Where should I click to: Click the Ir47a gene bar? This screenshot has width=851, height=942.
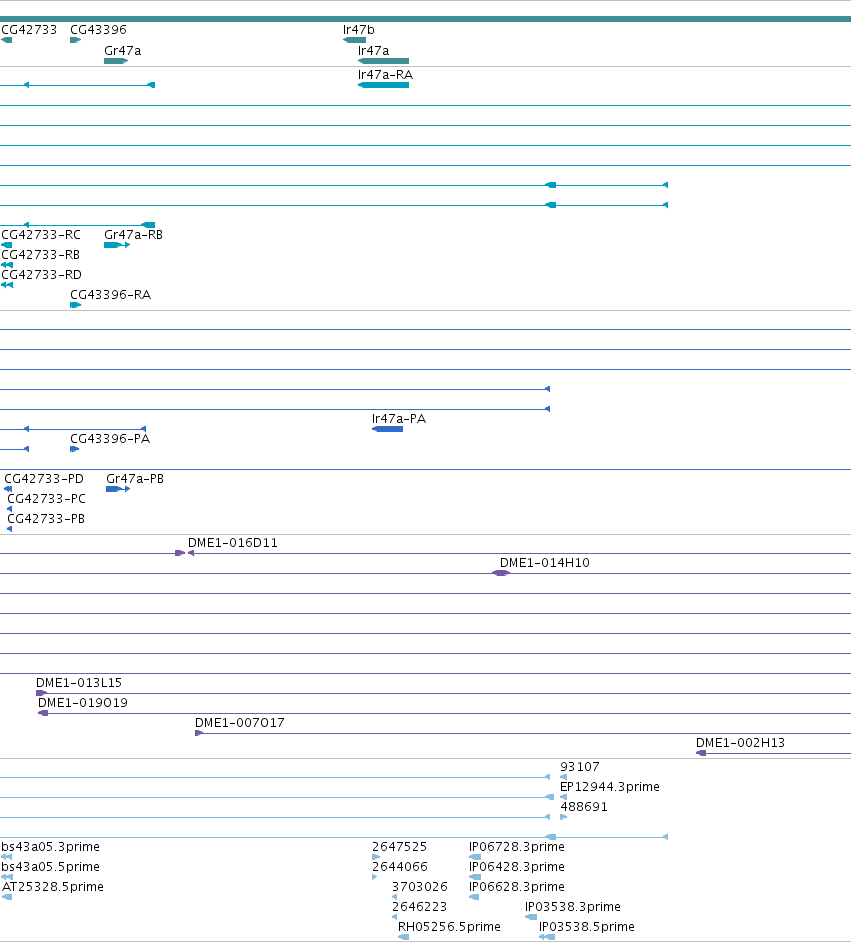[383, 61]
